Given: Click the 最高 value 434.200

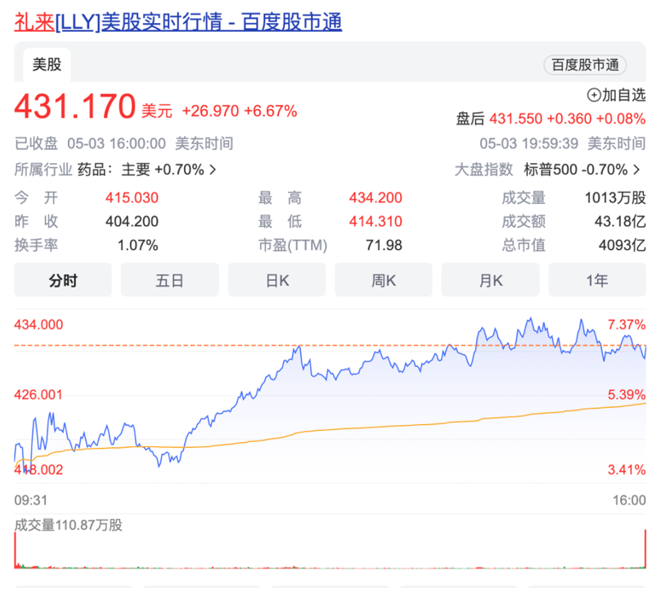Looking at the screenshot, I should coord(376,198).
